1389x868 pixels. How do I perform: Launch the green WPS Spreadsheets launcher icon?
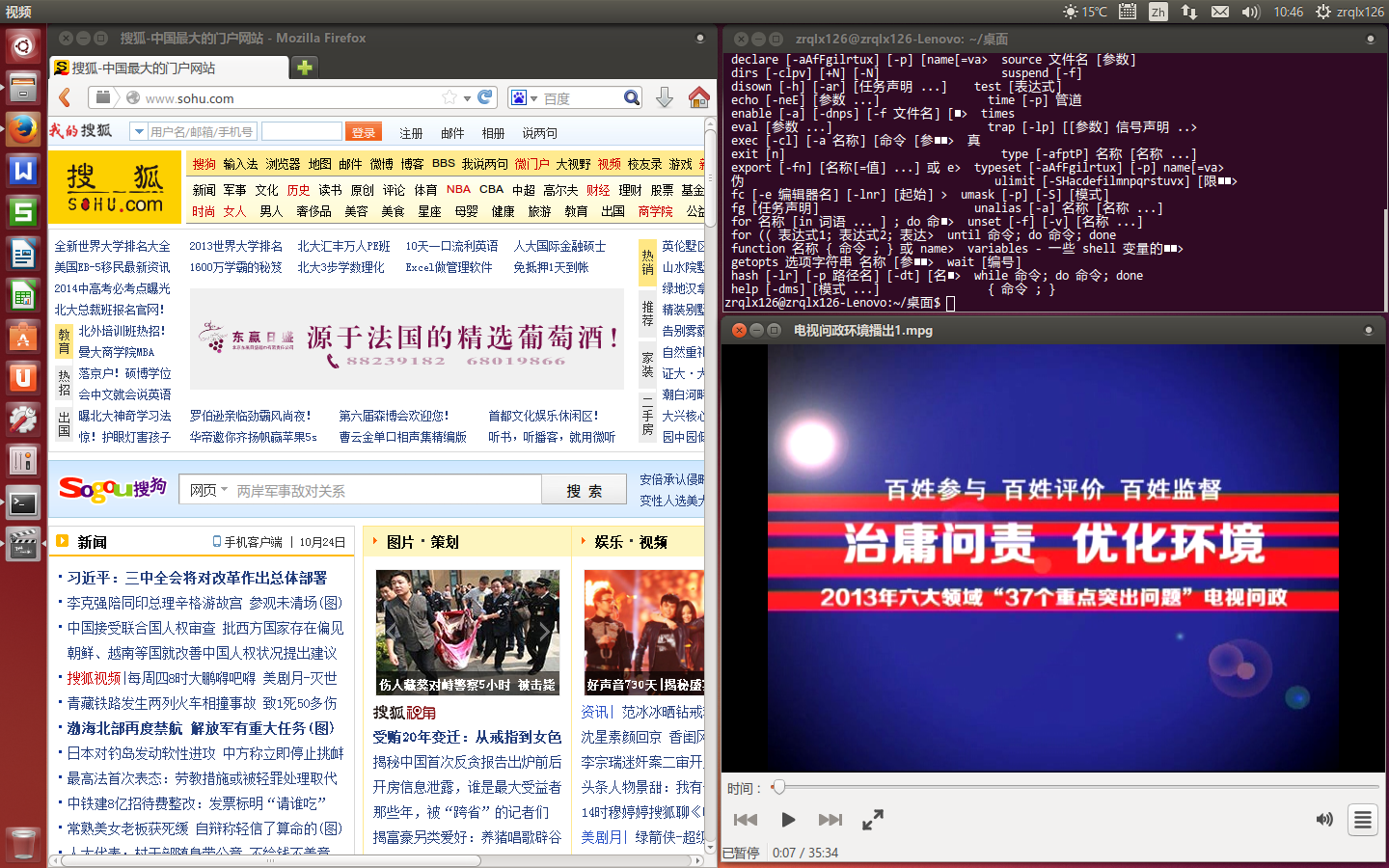[x=23, y=212]
